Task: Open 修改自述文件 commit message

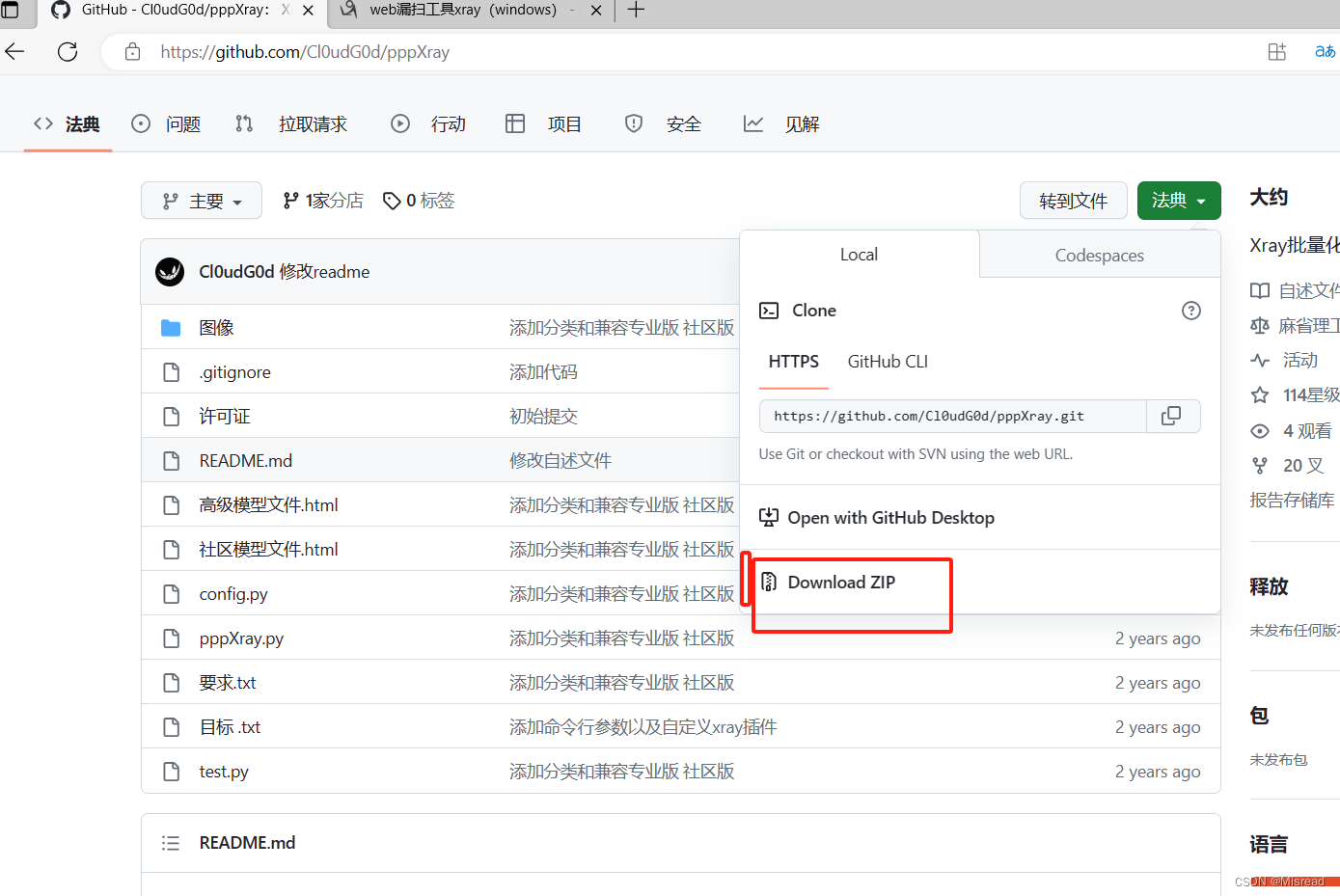Action: [561, 461]
